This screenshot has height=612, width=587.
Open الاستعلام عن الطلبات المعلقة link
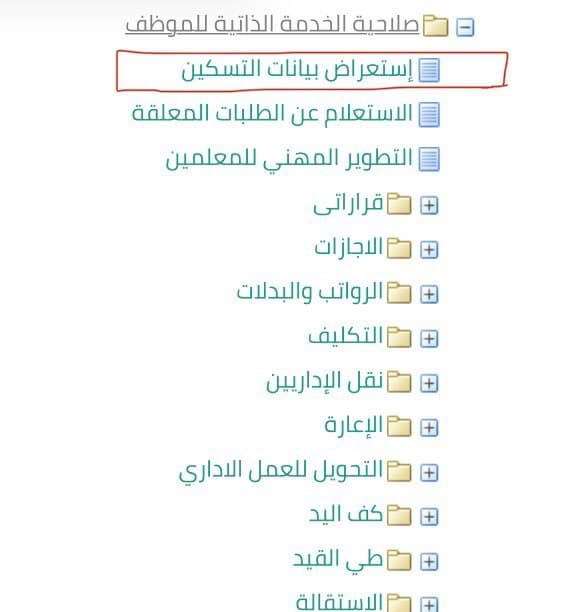coord(272,114)
